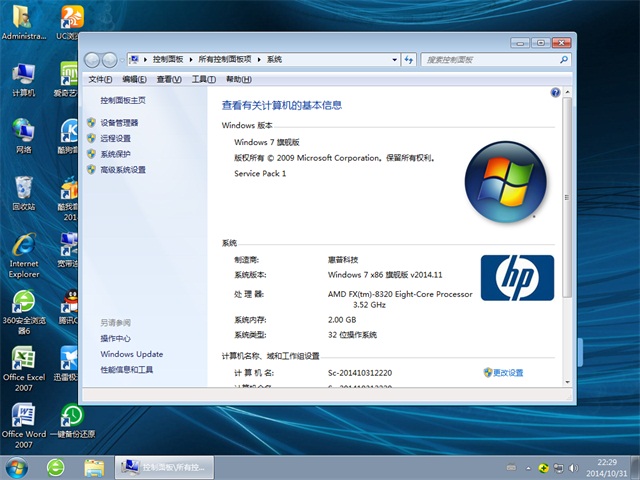Open the 文件(F) menu
Viewport: 640px width, 480px height.
[100, 79]
